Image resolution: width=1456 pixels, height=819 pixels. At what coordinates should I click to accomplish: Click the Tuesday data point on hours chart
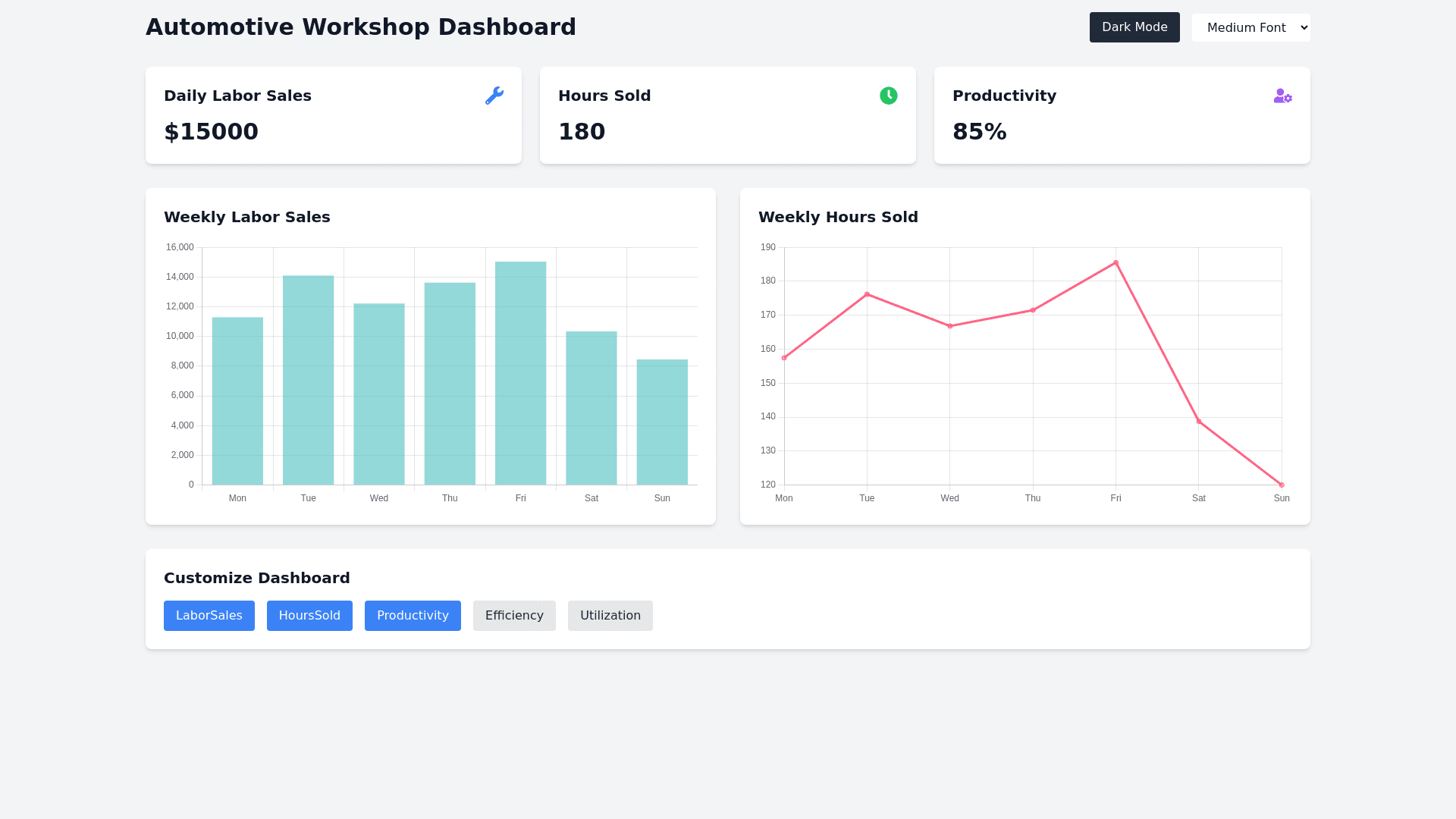(867, 294)
